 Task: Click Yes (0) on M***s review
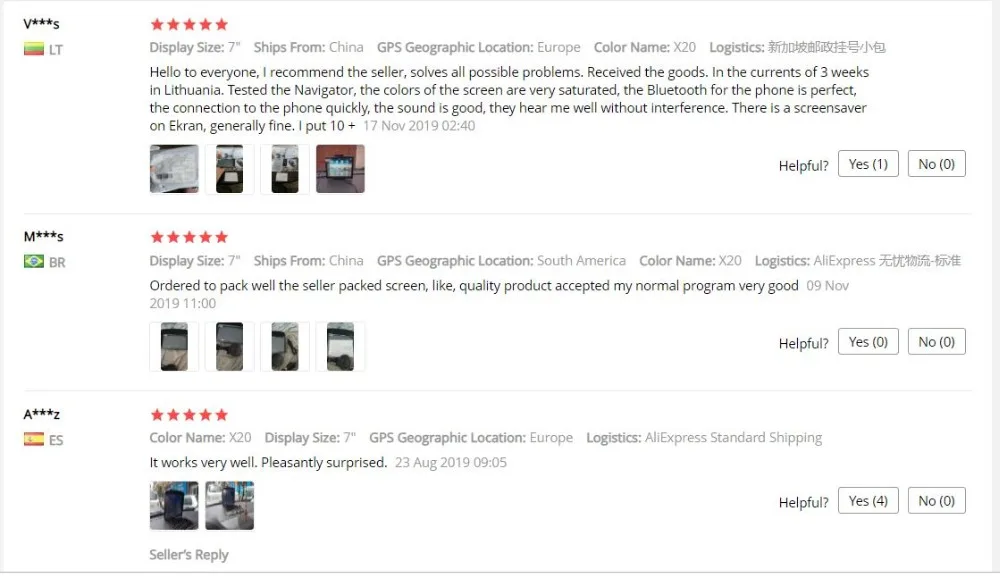[868, 342]
